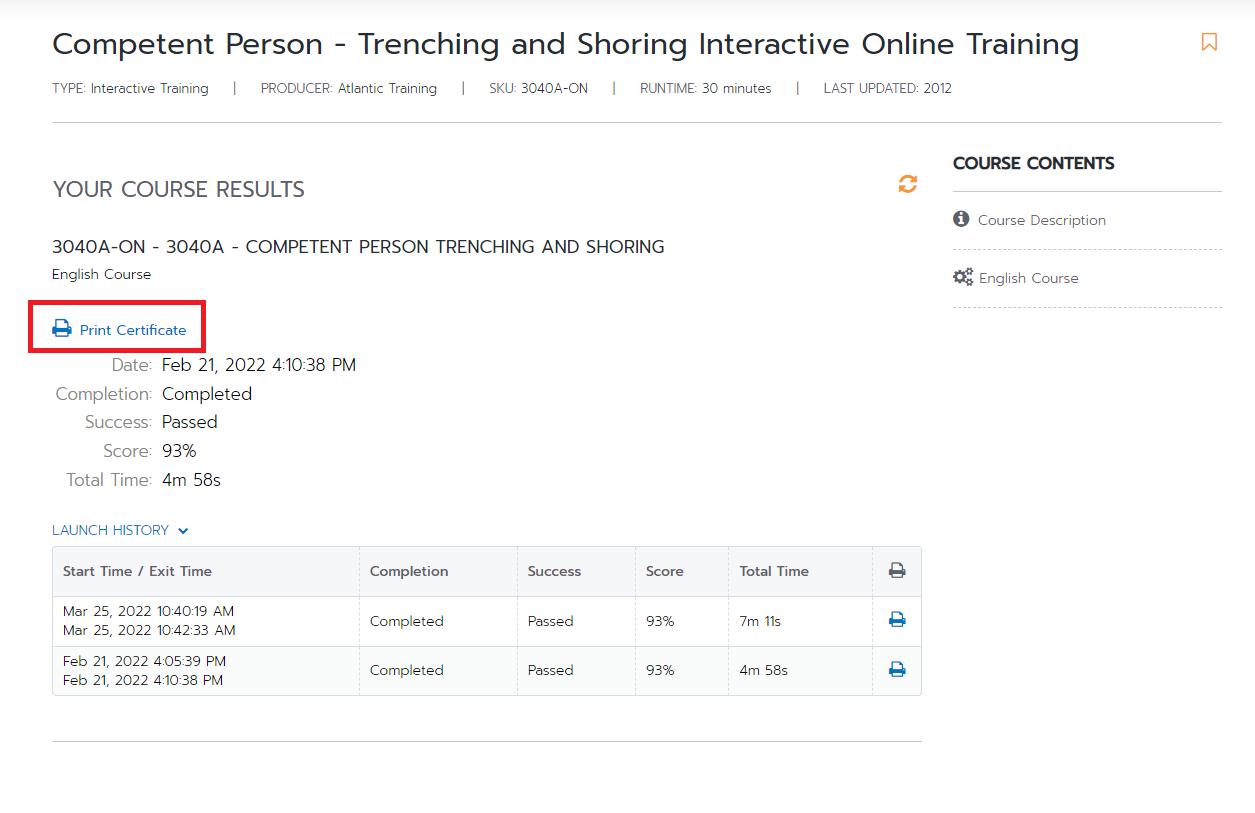The height and width of the screenshot is (813, 1255).
Task: Click the Feb 21, 2022 4:05:39 PM start time
Action: pyautogui.click(x=144, y=661)
